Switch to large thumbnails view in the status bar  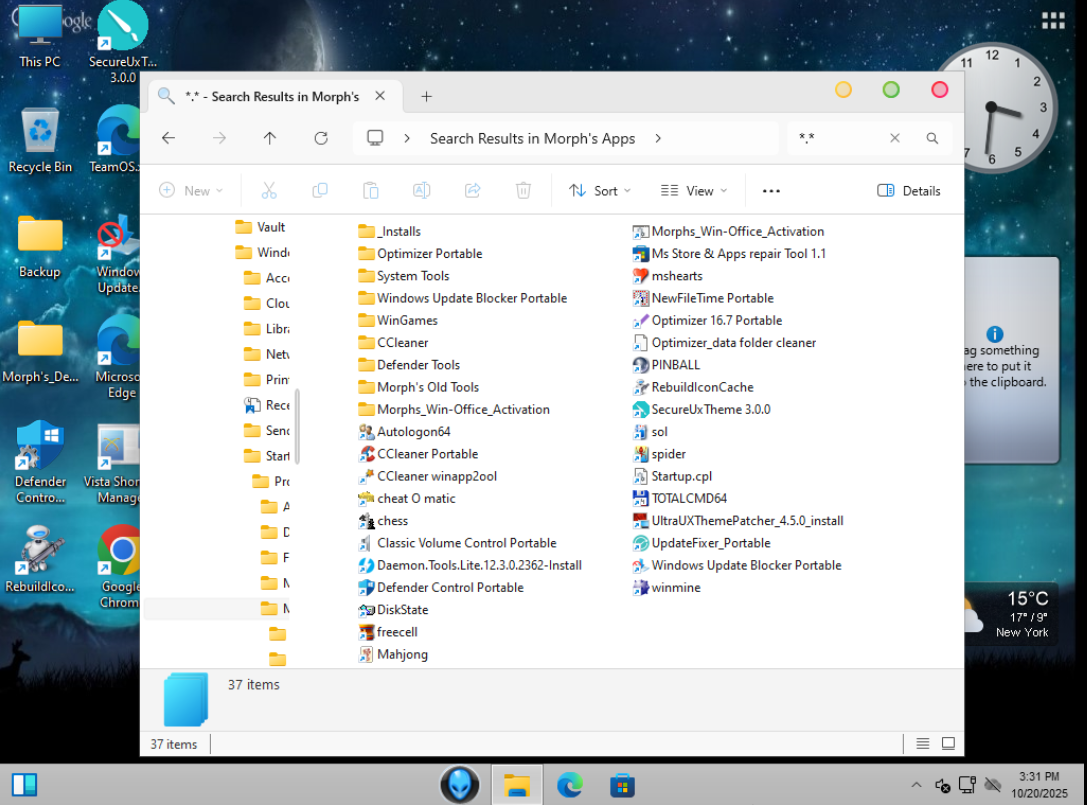[x=948, y=744]
